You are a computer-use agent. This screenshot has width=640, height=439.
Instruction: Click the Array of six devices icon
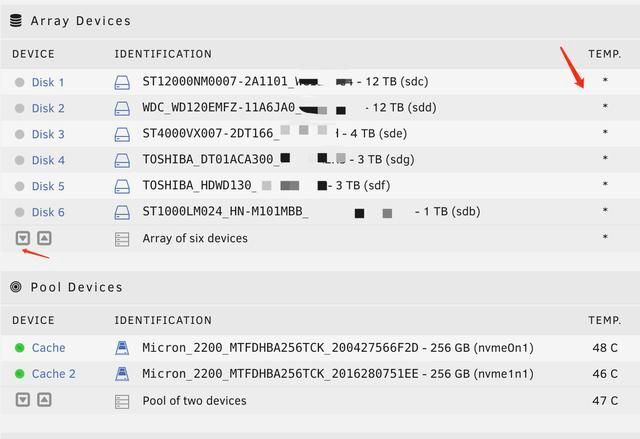tap(122, 239)
